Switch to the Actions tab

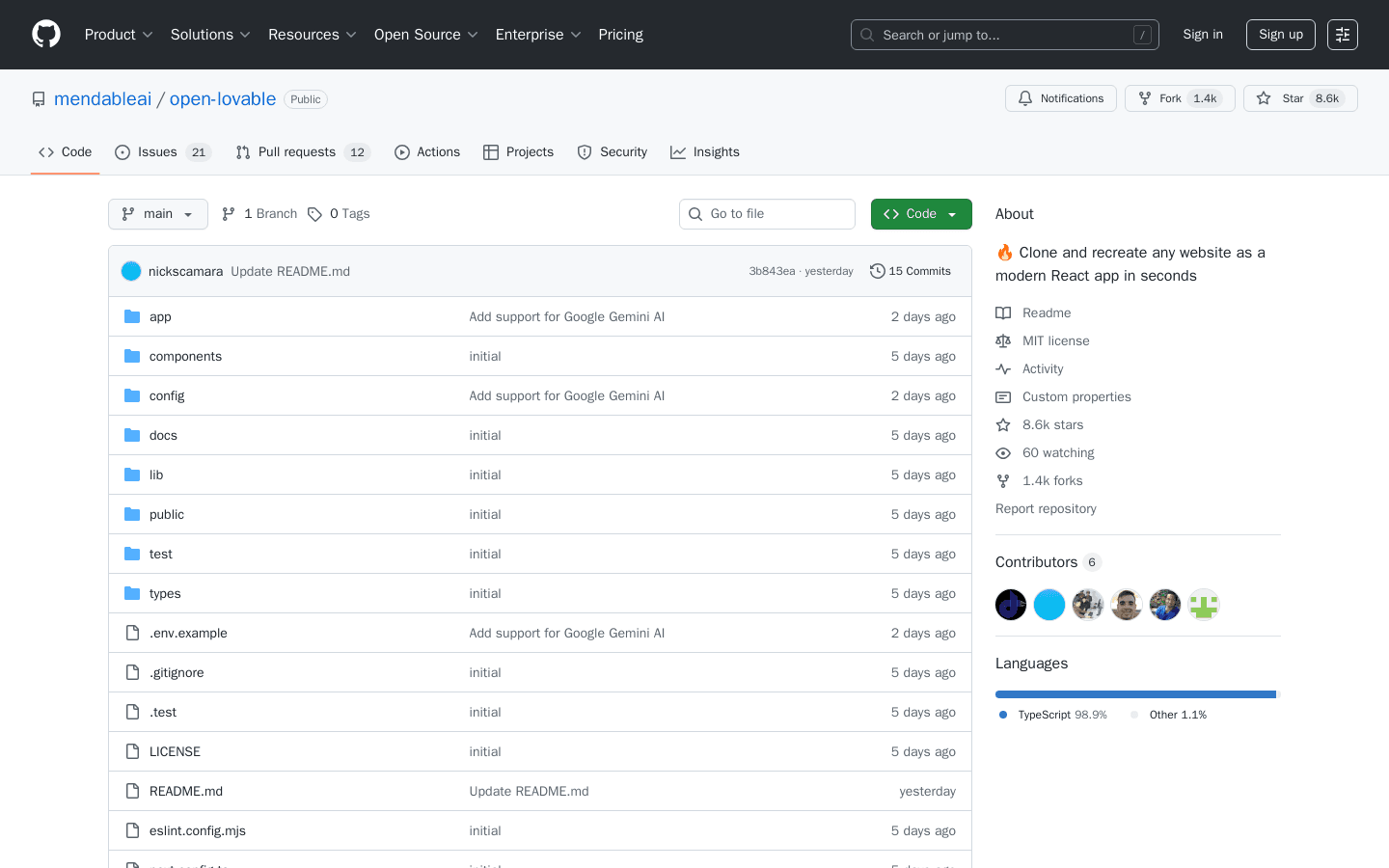point(427,152)
